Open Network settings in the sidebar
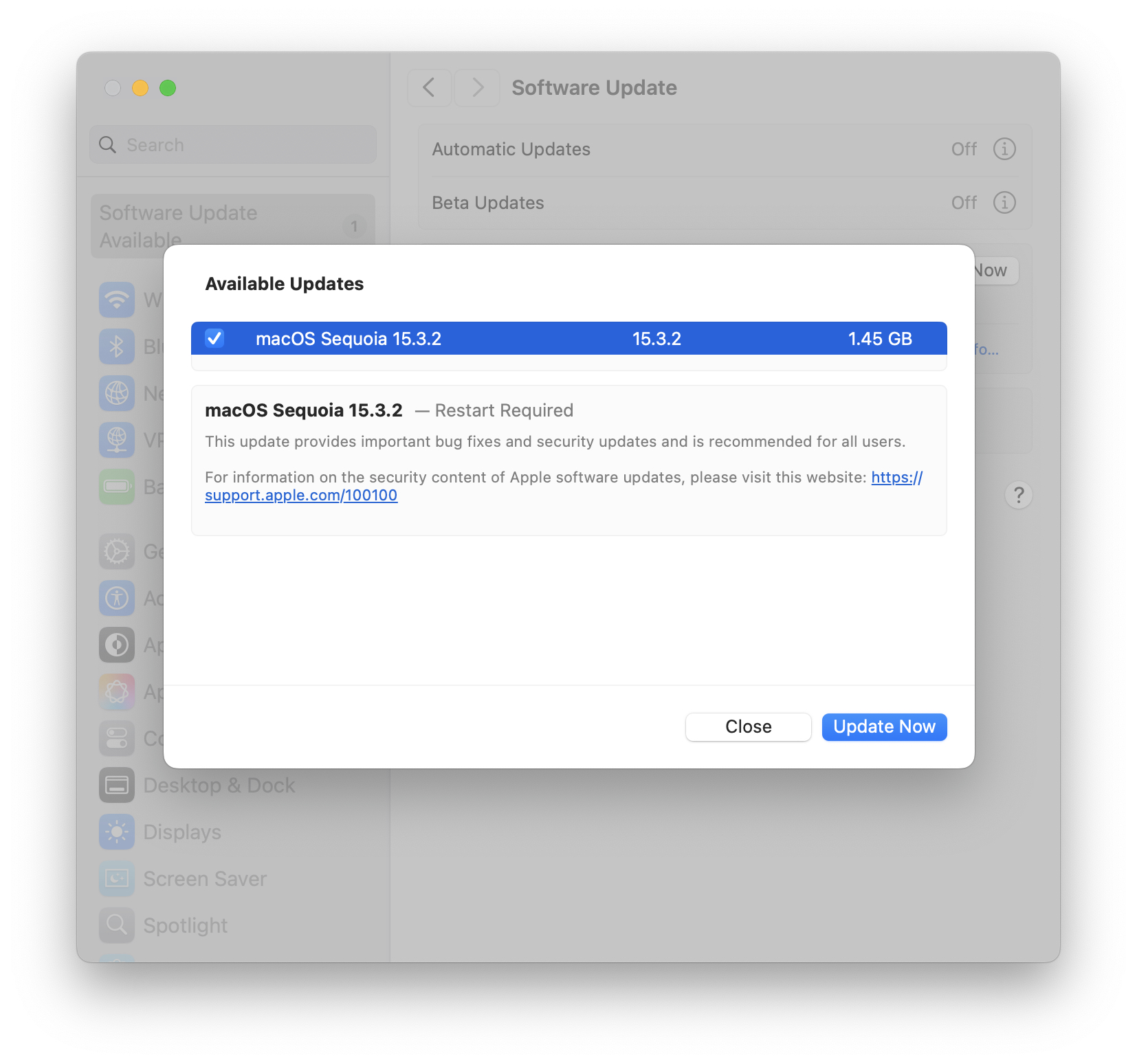This screenshot has height=1064, width=1137. [x=117, y=393]
